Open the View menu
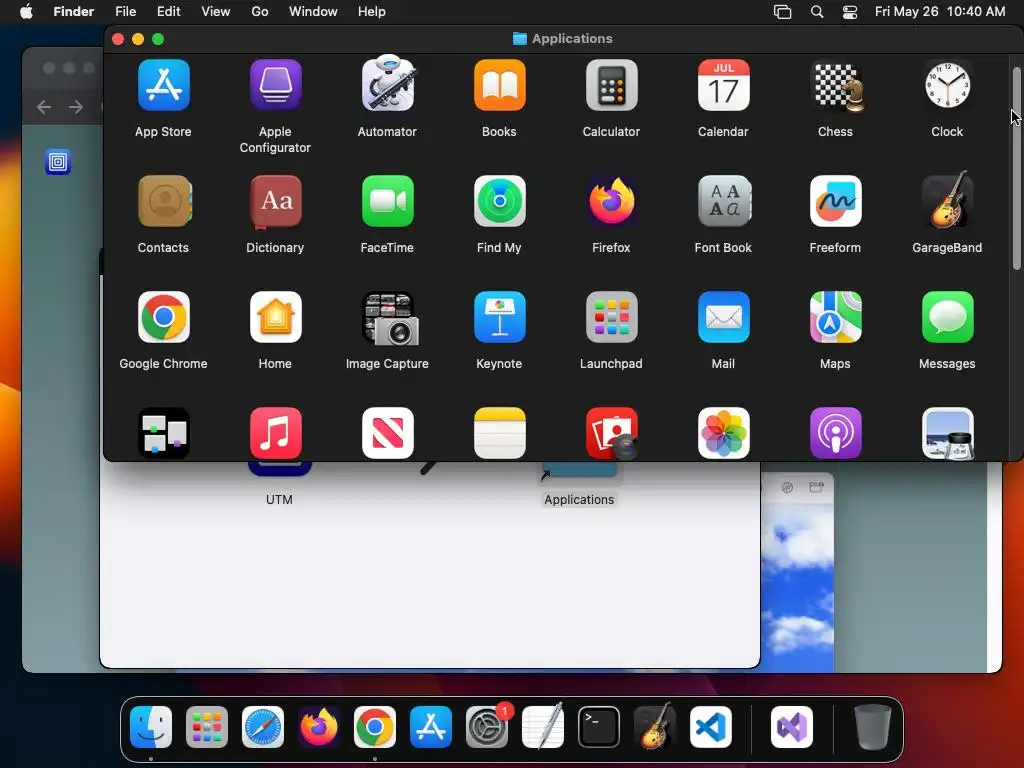The width and height of the screenshot is (1024, 768). coord(216,12)
